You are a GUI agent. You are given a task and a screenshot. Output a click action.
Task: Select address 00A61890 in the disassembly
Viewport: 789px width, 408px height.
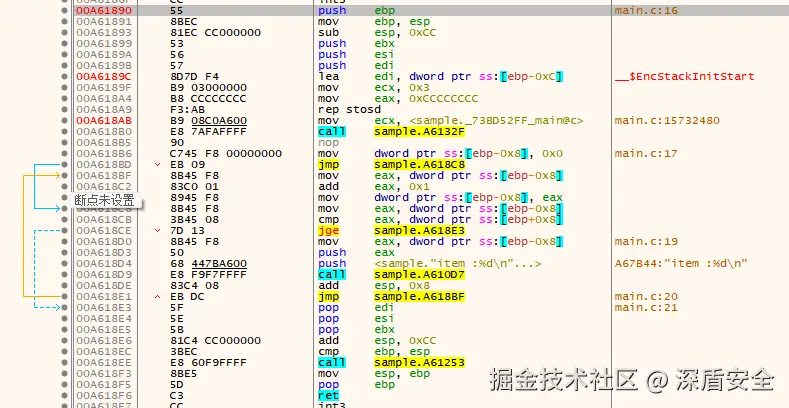tap(104, 11)
